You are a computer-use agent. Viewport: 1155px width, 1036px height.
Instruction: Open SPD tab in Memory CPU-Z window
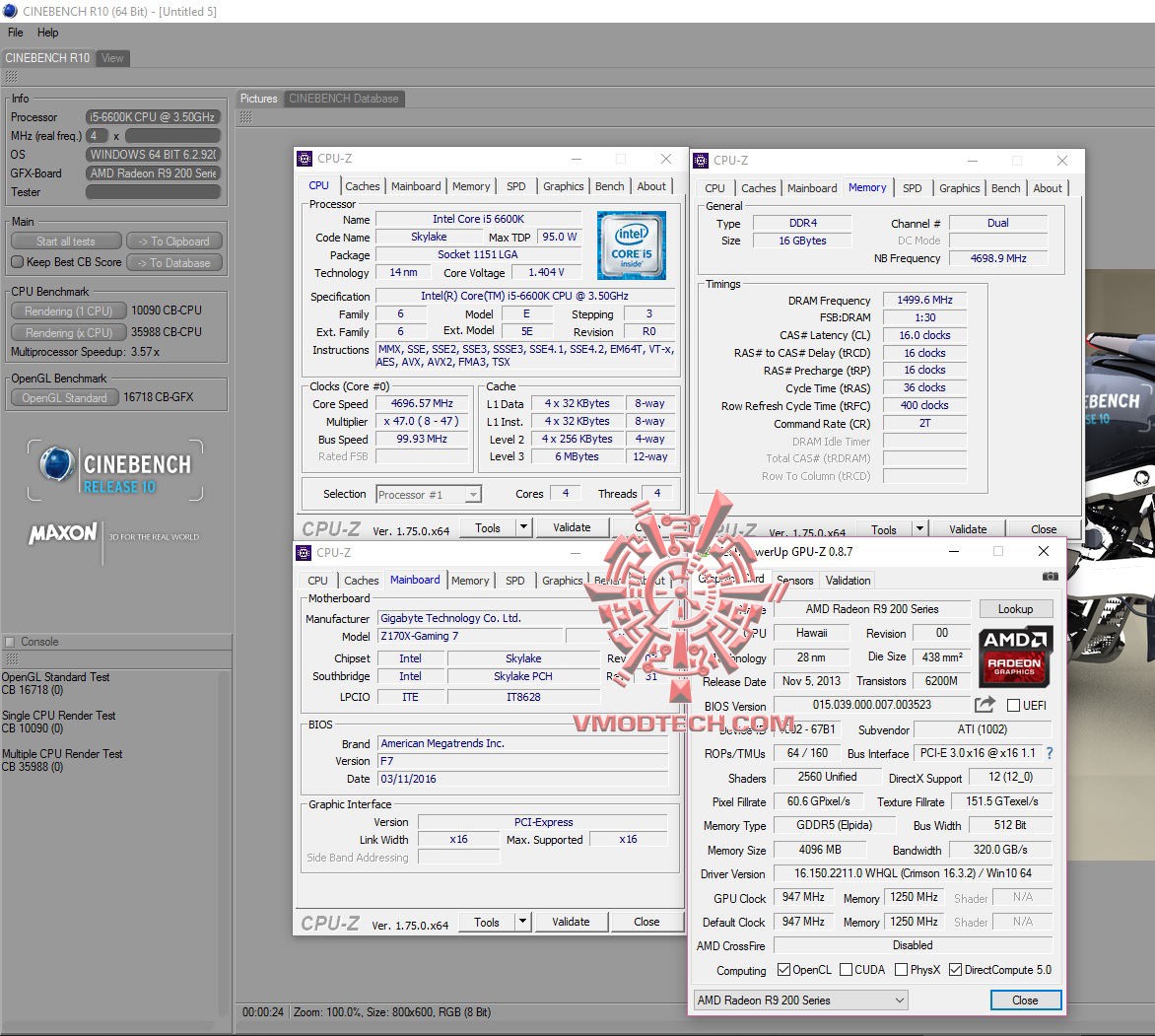[912, 188]
